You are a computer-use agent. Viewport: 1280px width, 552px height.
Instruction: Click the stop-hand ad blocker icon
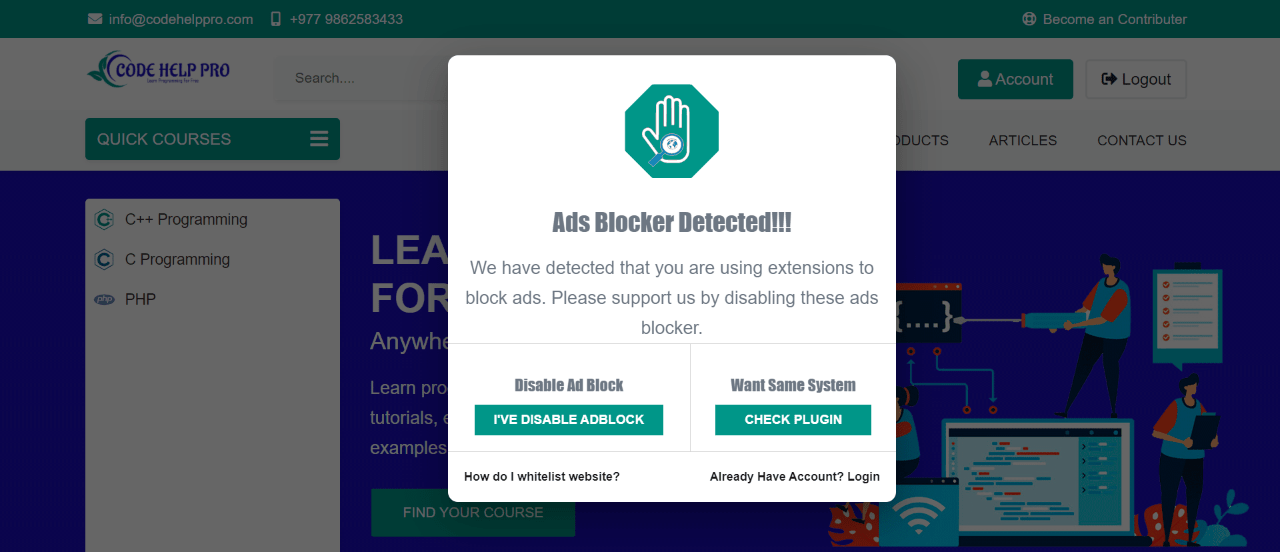tap(672, 131)
